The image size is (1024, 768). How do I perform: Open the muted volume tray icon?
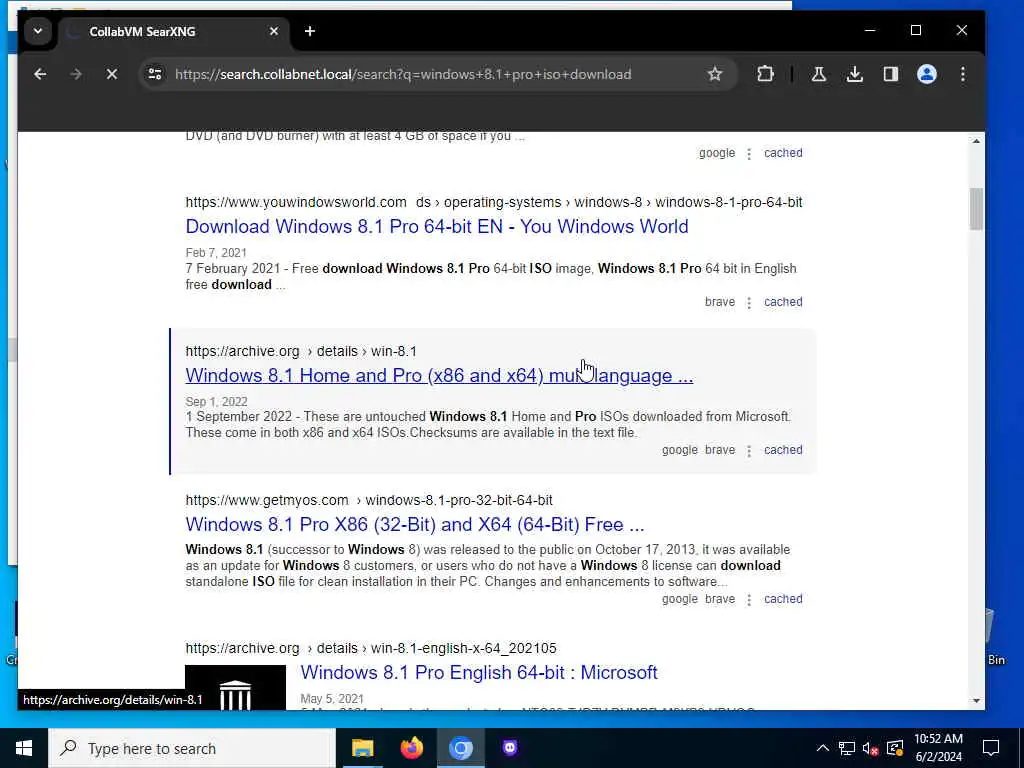(x=871, y=748)
